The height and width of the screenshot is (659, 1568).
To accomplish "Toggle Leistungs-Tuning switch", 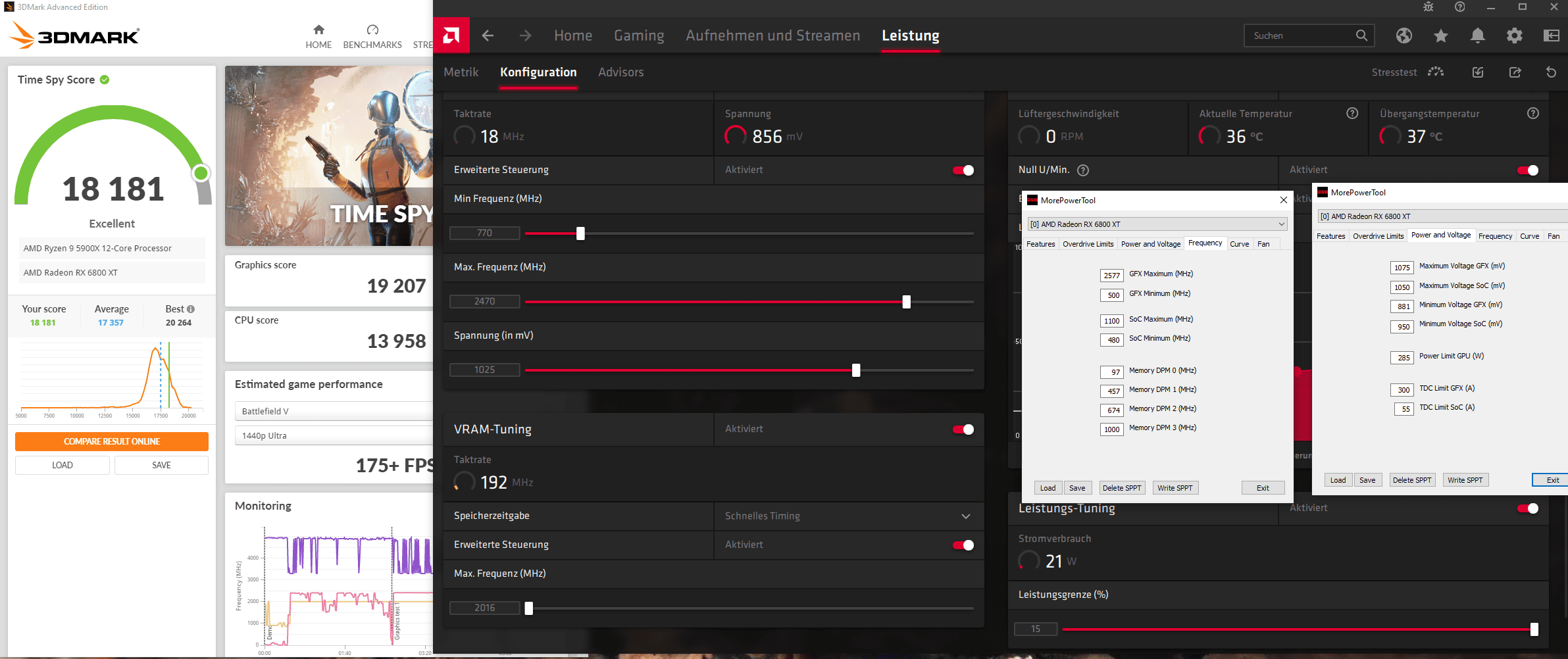I will [1528, 508].
